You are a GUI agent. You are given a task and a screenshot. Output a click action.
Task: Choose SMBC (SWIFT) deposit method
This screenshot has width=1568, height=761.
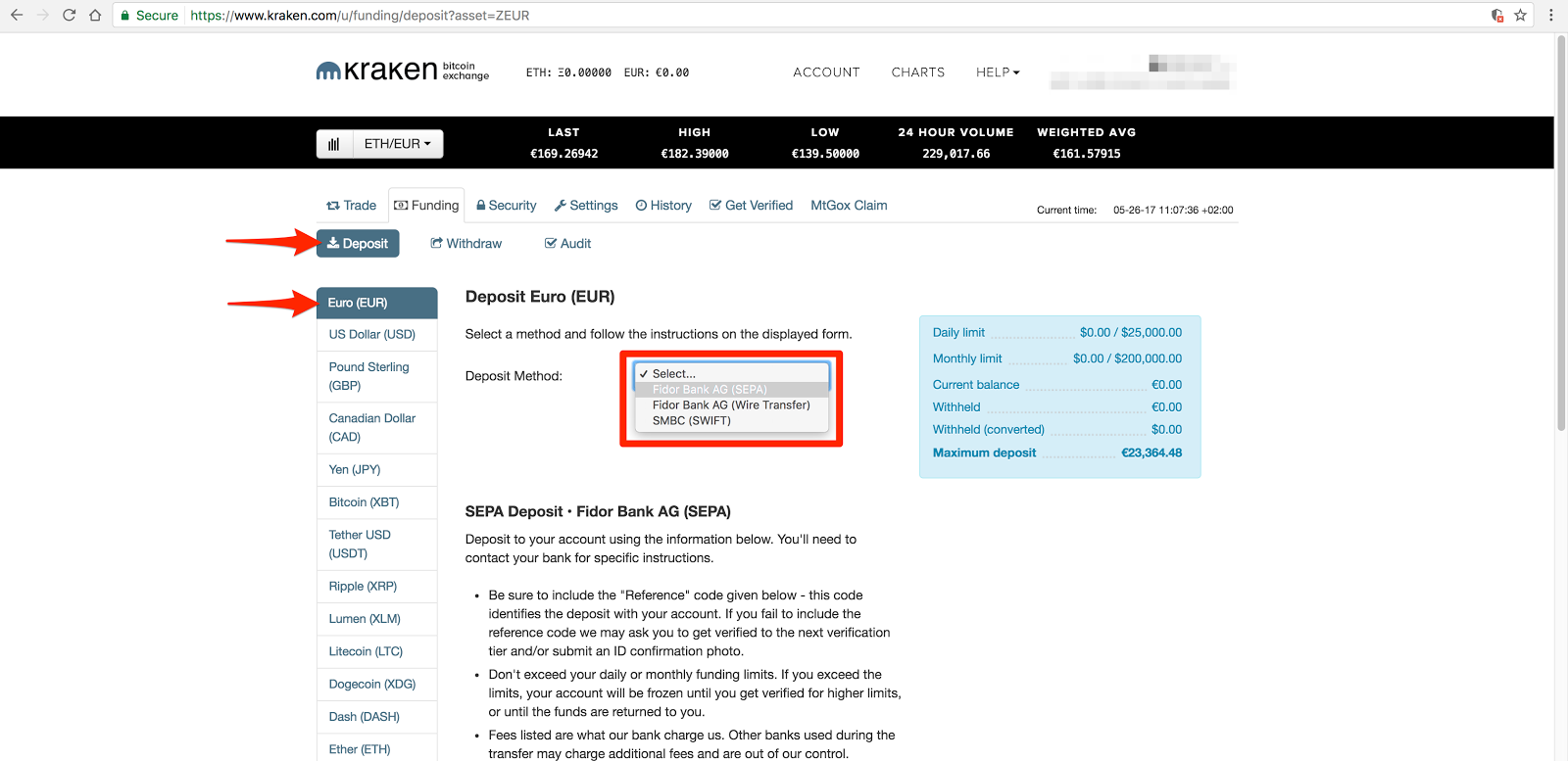(x=731, y=420)
